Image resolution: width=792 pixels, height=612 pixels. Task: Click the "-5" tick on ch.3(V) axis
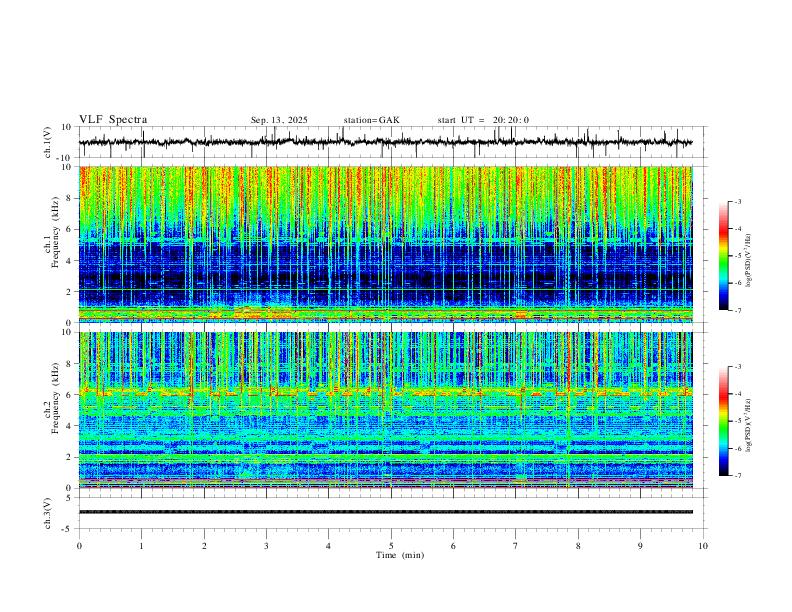(68, 529)
